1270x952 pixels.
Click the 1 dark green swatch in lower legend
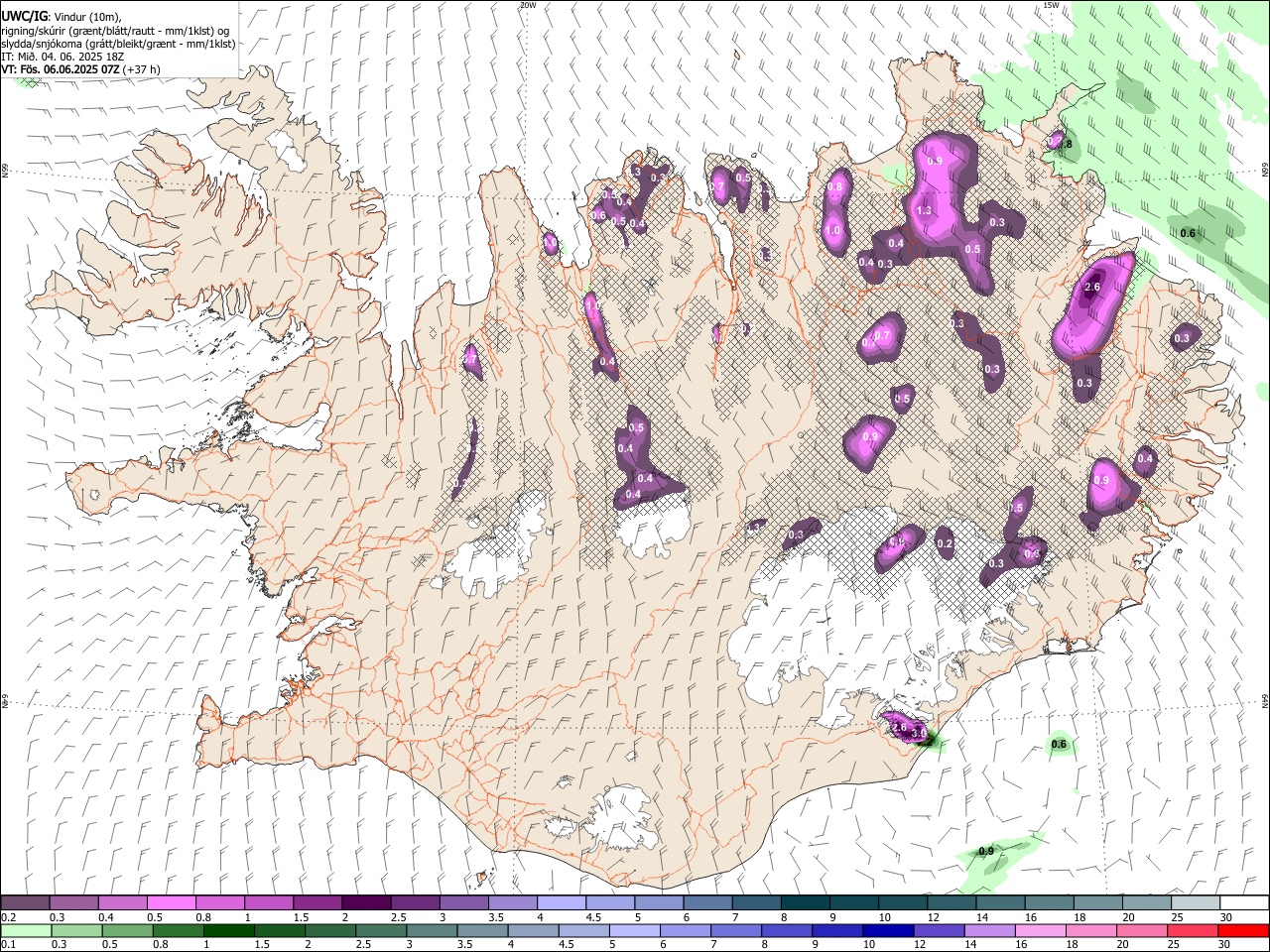(x=229, y=931)
